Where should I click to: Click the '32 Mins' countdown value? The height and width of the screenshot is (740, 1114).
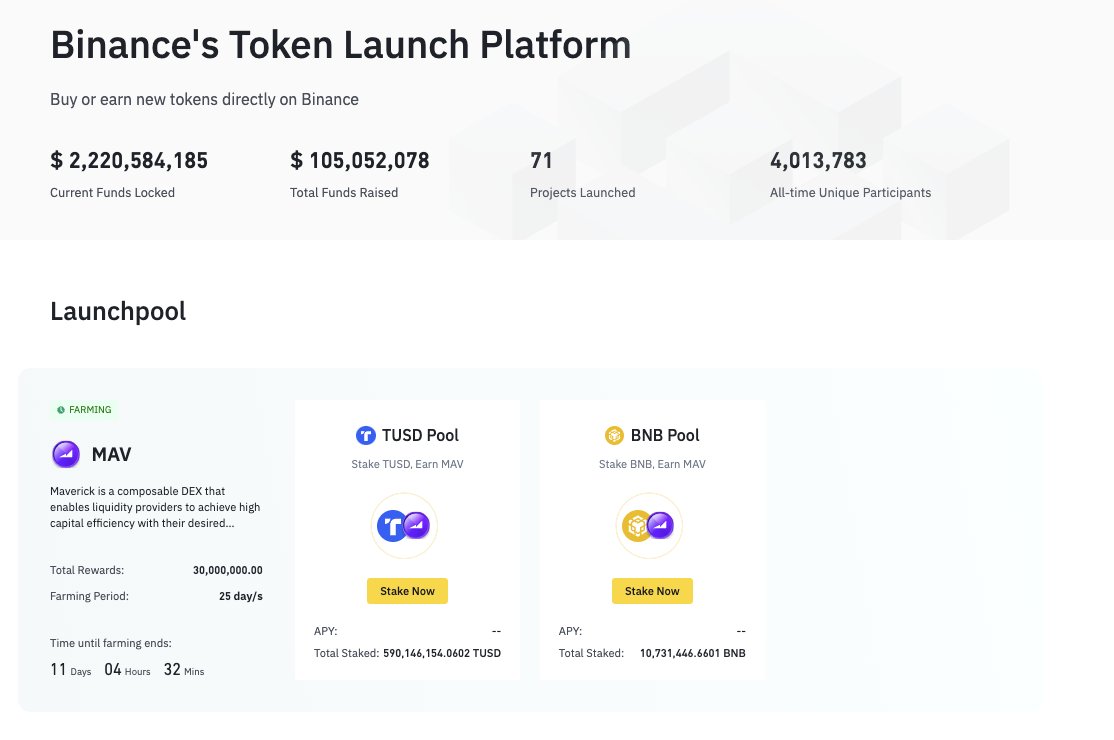[x=184, y=670]
